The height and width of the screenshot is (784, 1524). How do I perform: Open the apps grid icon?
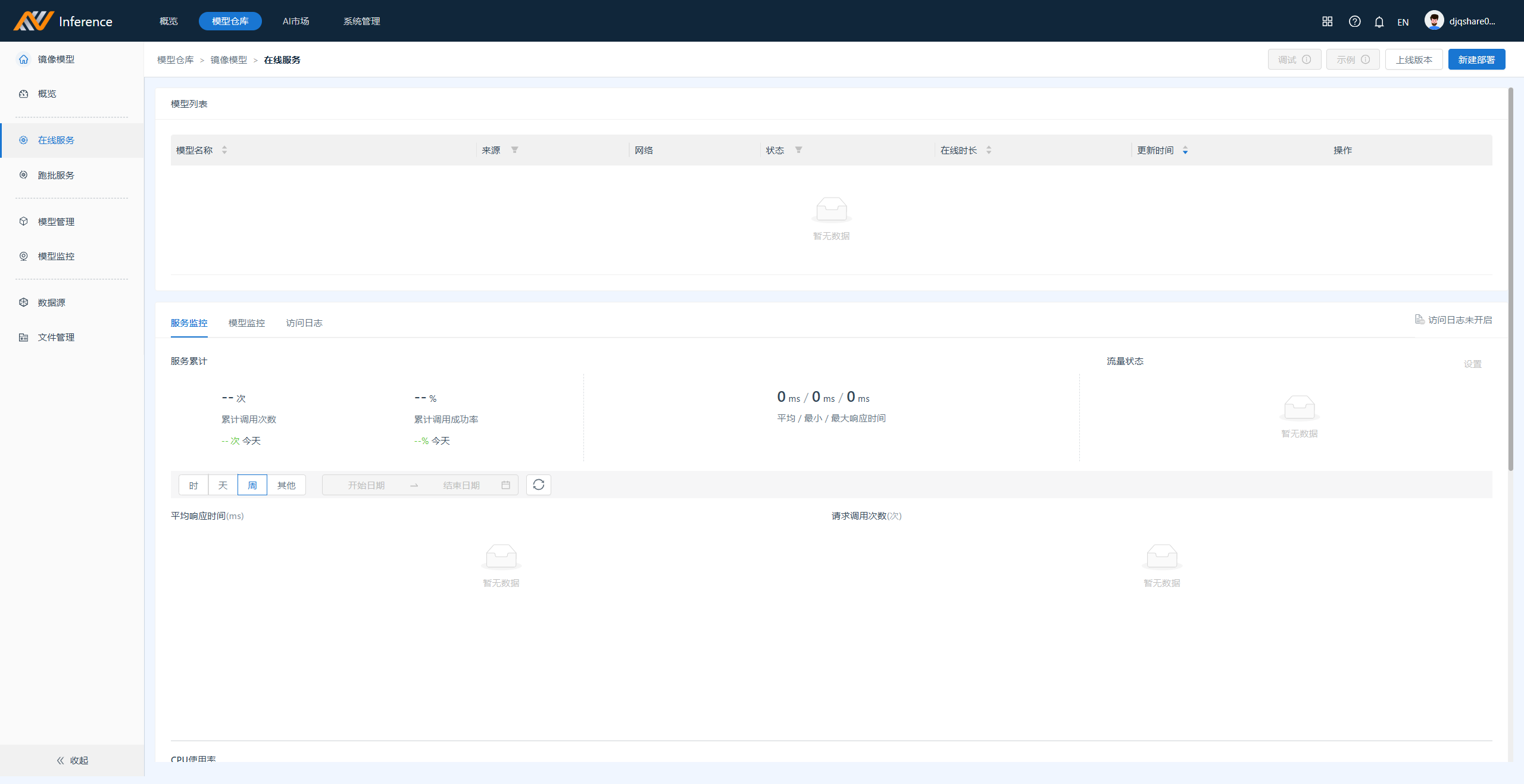click(1327, 21)
